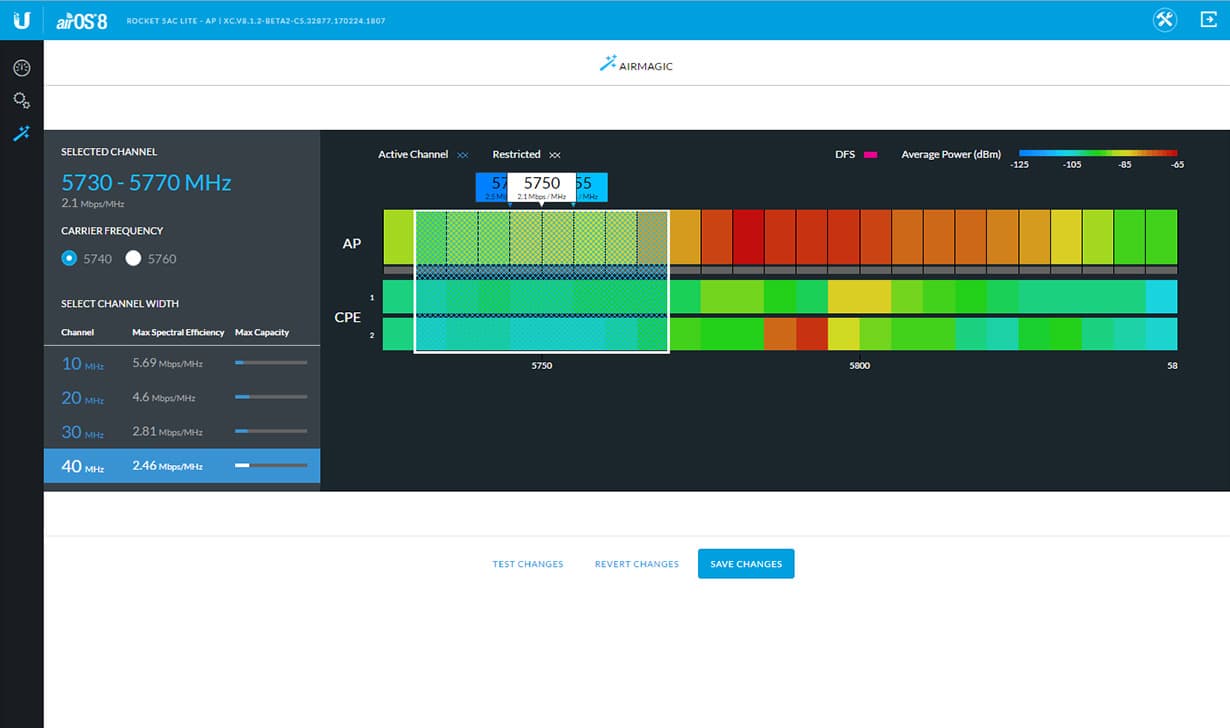This screenshot has height=728, width=1230.
Task: Click the AIRMAGIC page title
Action: click(647, 66)
